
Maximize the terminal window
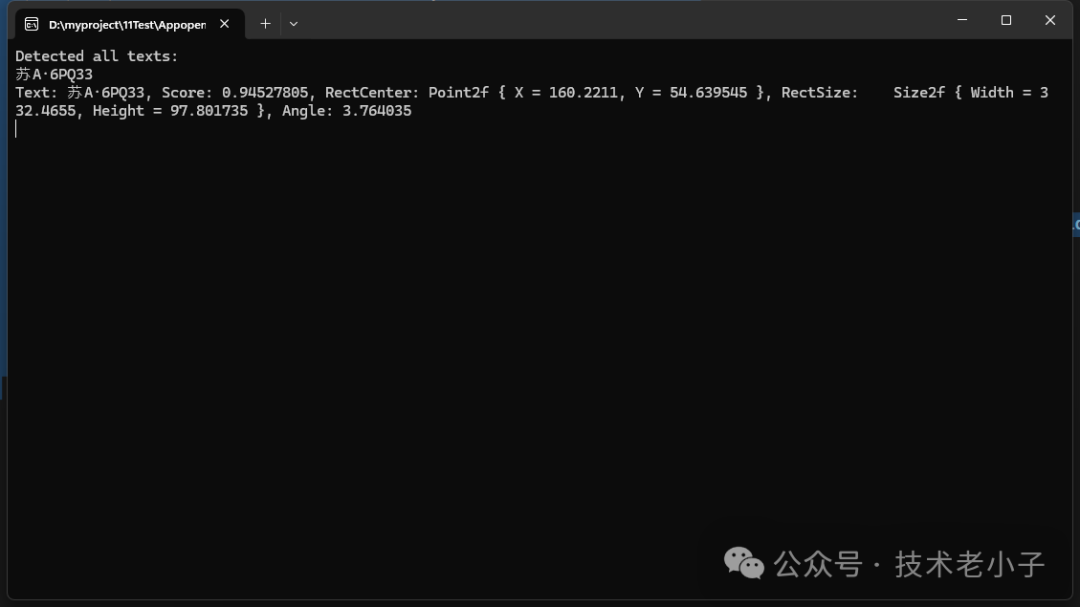pyautogui.click(x=1006, y=20)
